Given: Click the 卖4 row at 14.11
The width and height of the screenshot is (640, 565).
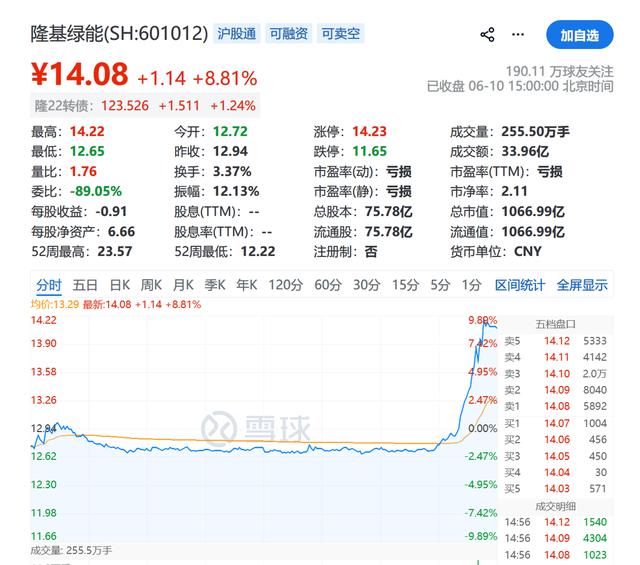Looking at the screenshot, I should [556, 357].
